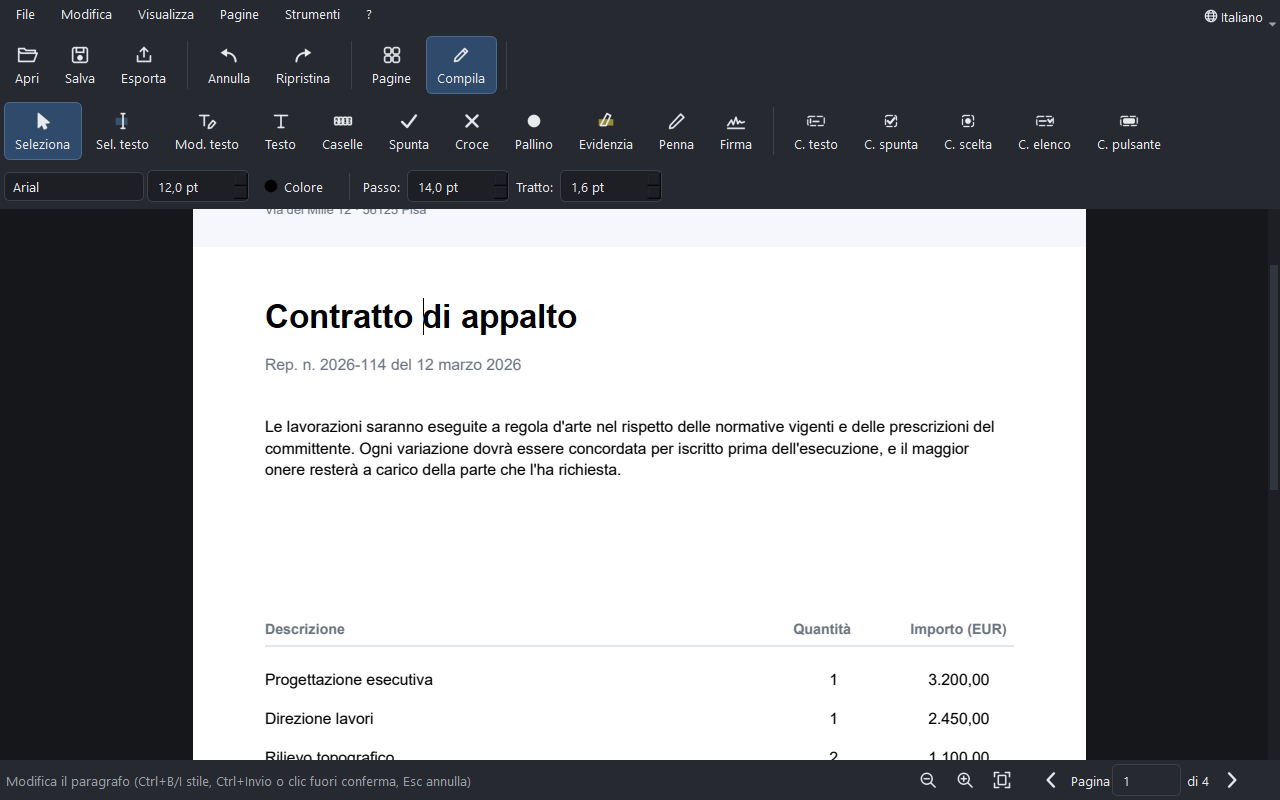The image size is (1280, 800).
Task: Select the Pallino dot tool
Action: click(x=534, y=131)
